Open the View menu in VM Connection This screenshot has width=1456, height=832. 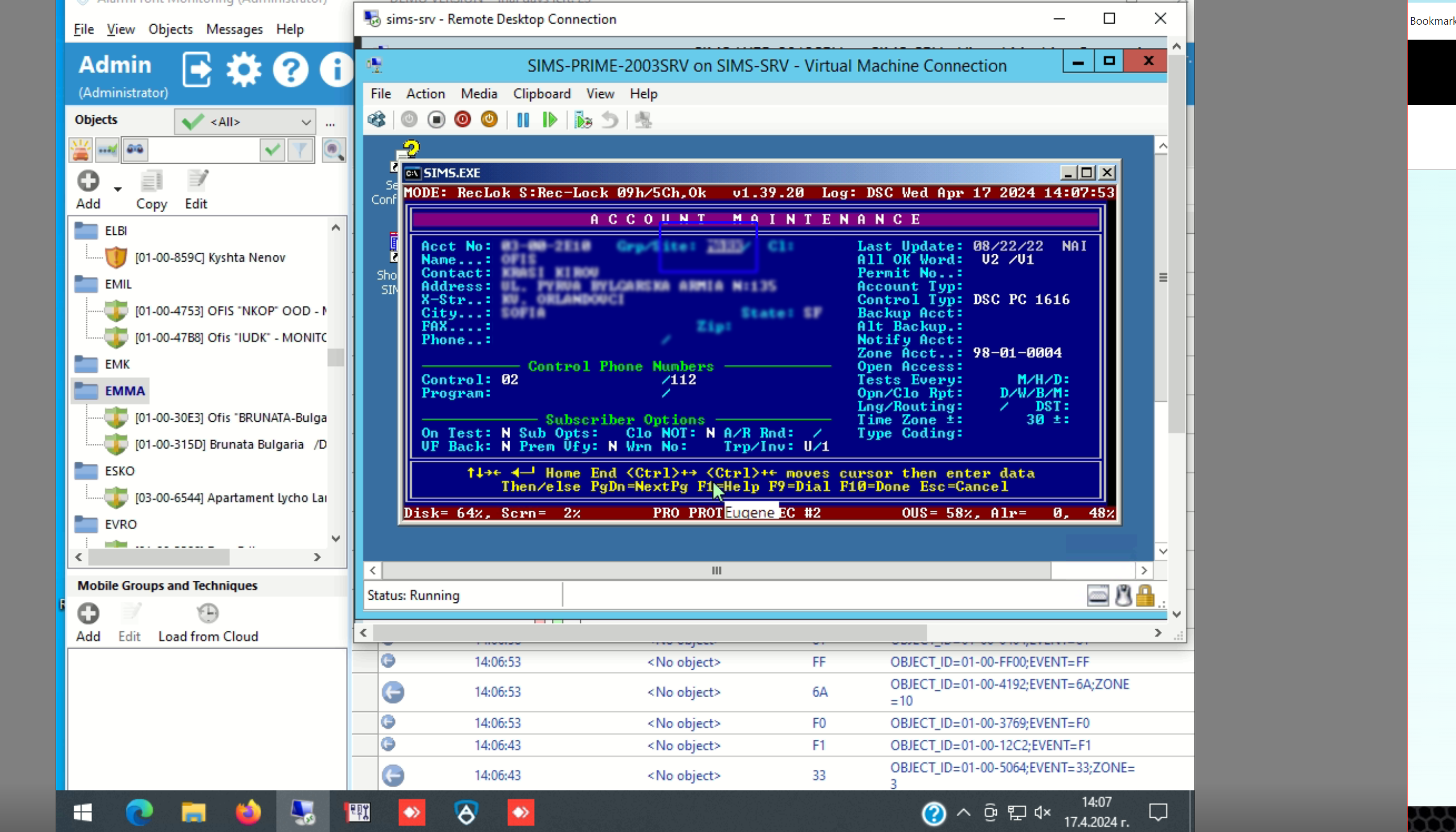[600, 94]
